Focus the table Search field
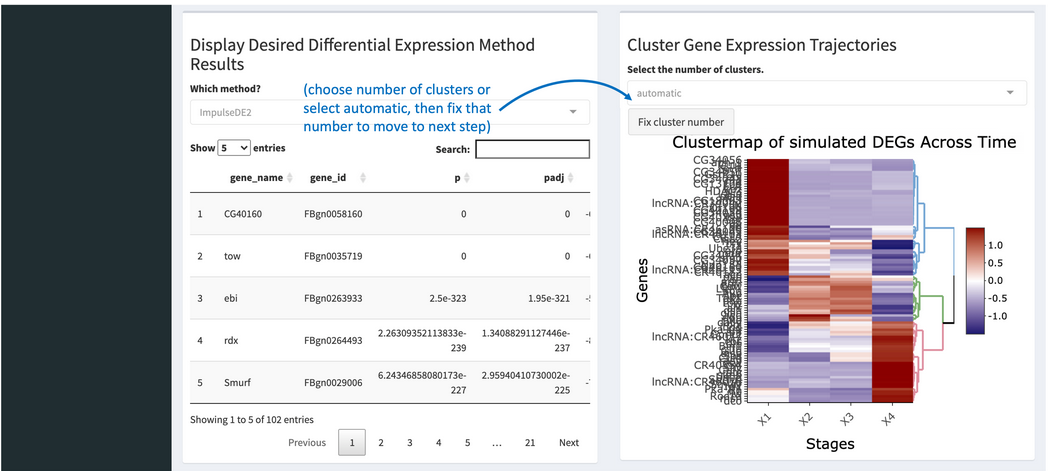This screenshot has height=471, width=1048. [x=532, y=149]
